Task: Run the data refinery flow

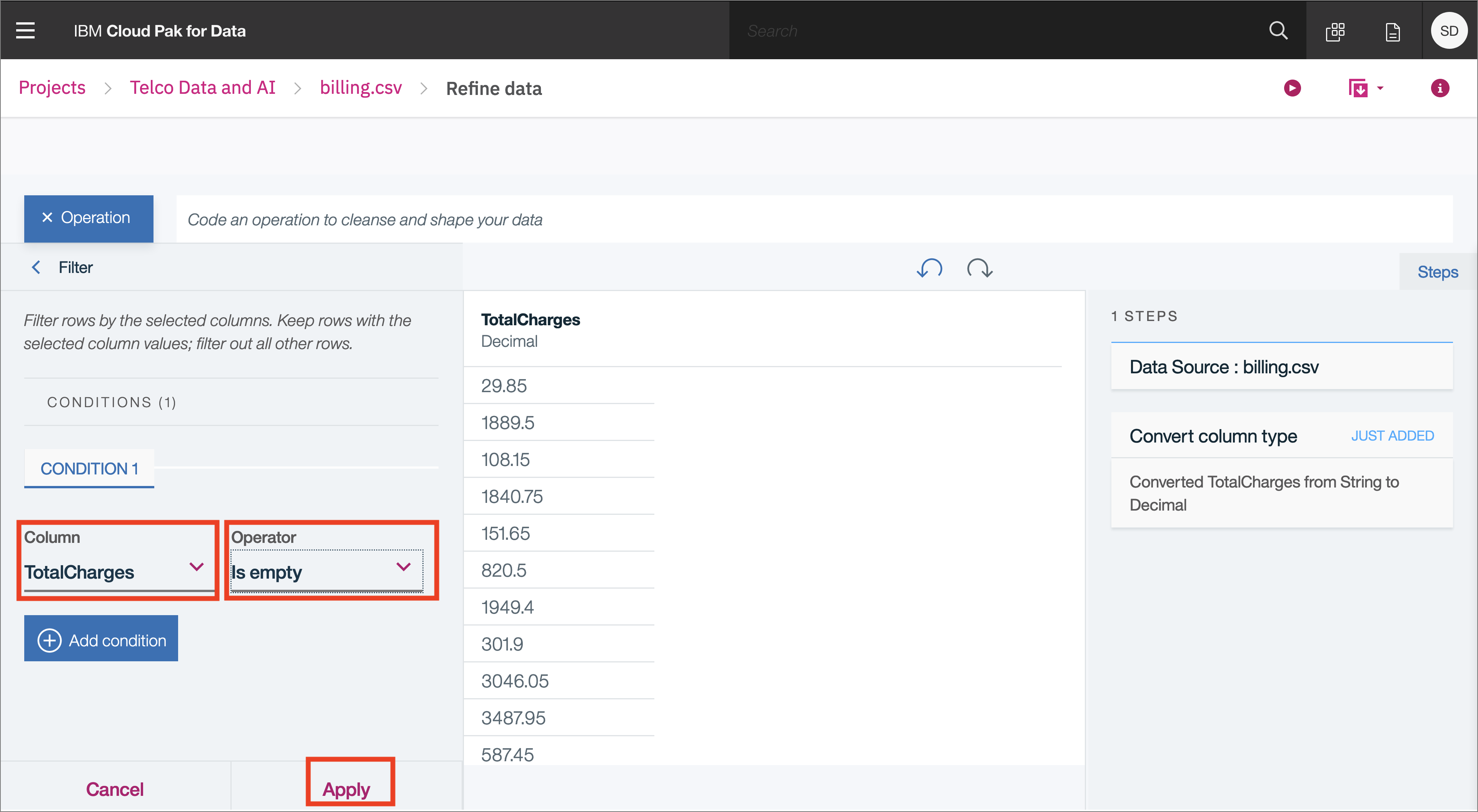Action: point(1292,88)
